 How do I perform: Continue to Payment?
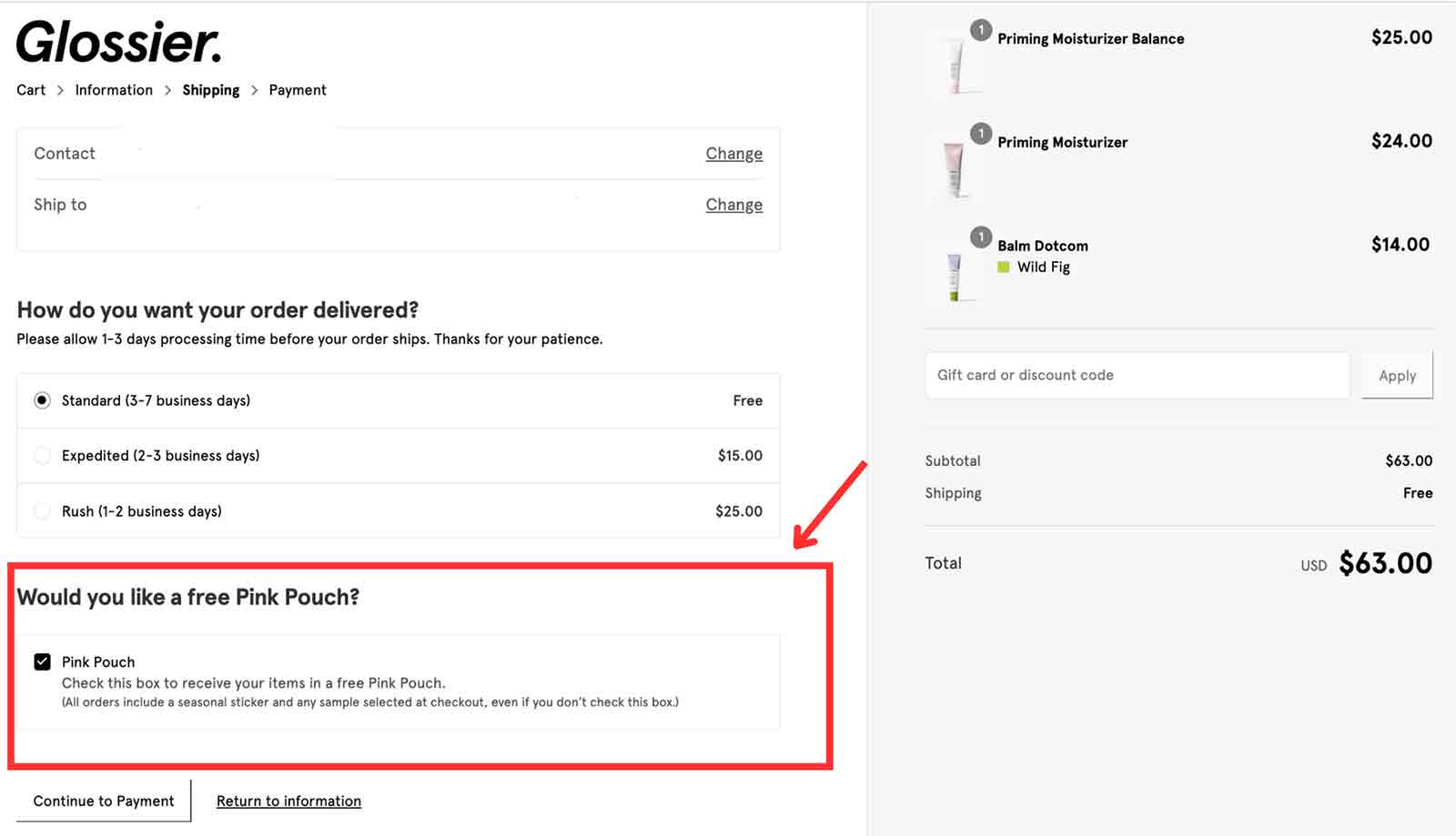[x=104, y=801]
